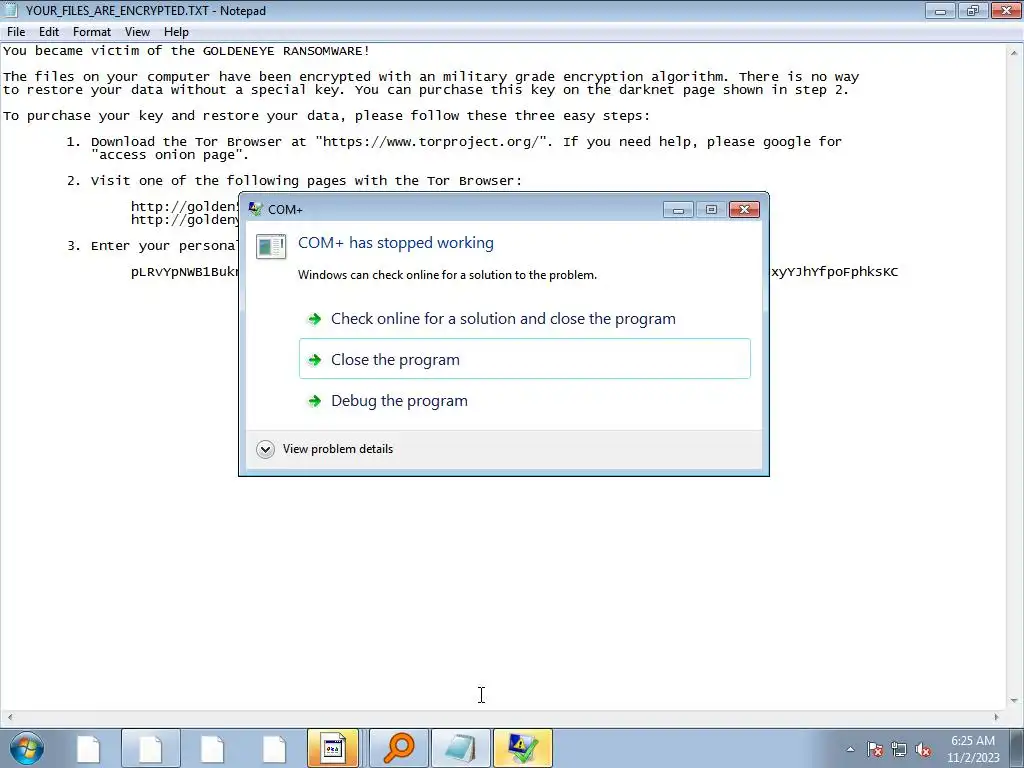Minimize the COM+ dialog

click(678, 210)
